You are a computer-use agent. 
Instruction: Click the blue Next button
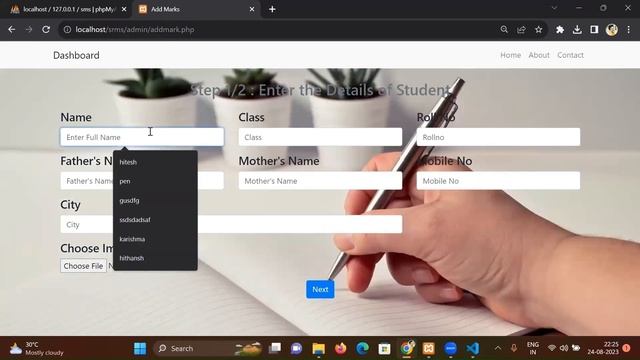click(320, 289)
